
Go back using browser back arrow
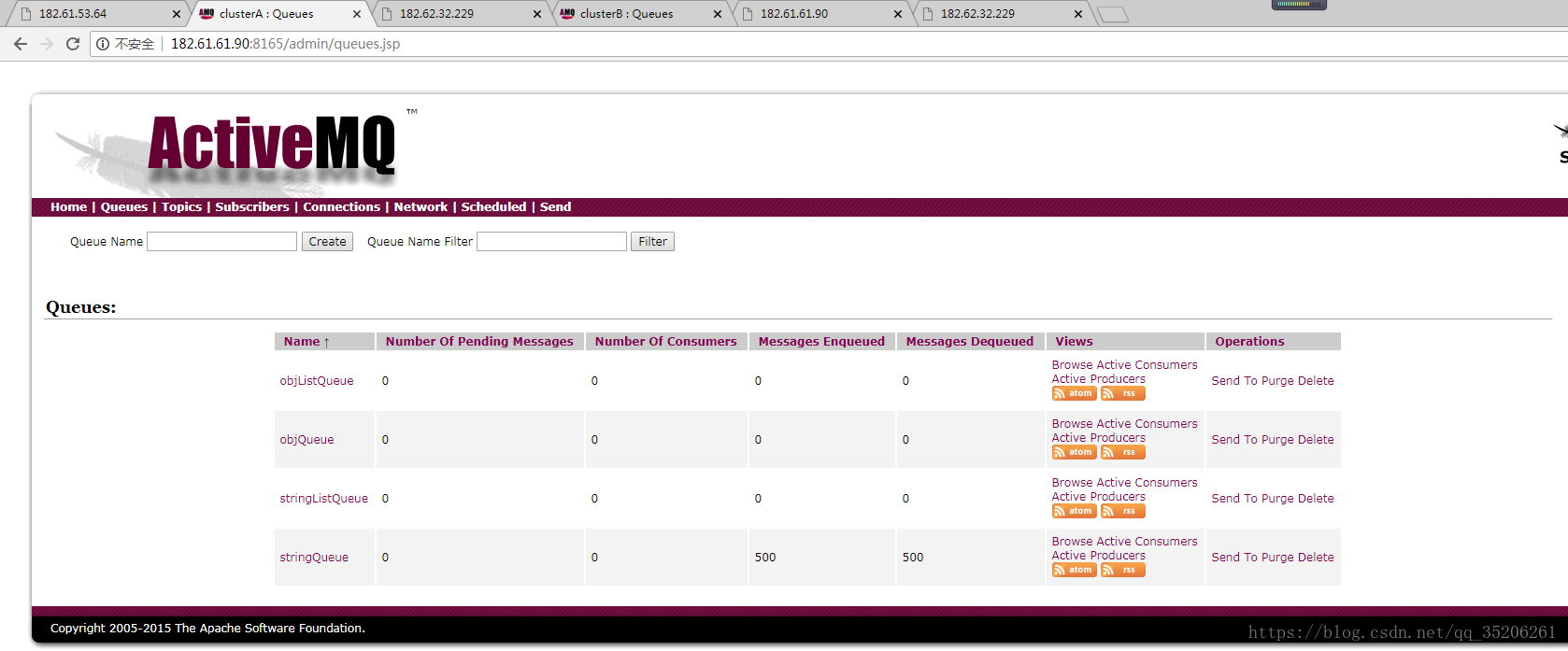click(21, 44)
